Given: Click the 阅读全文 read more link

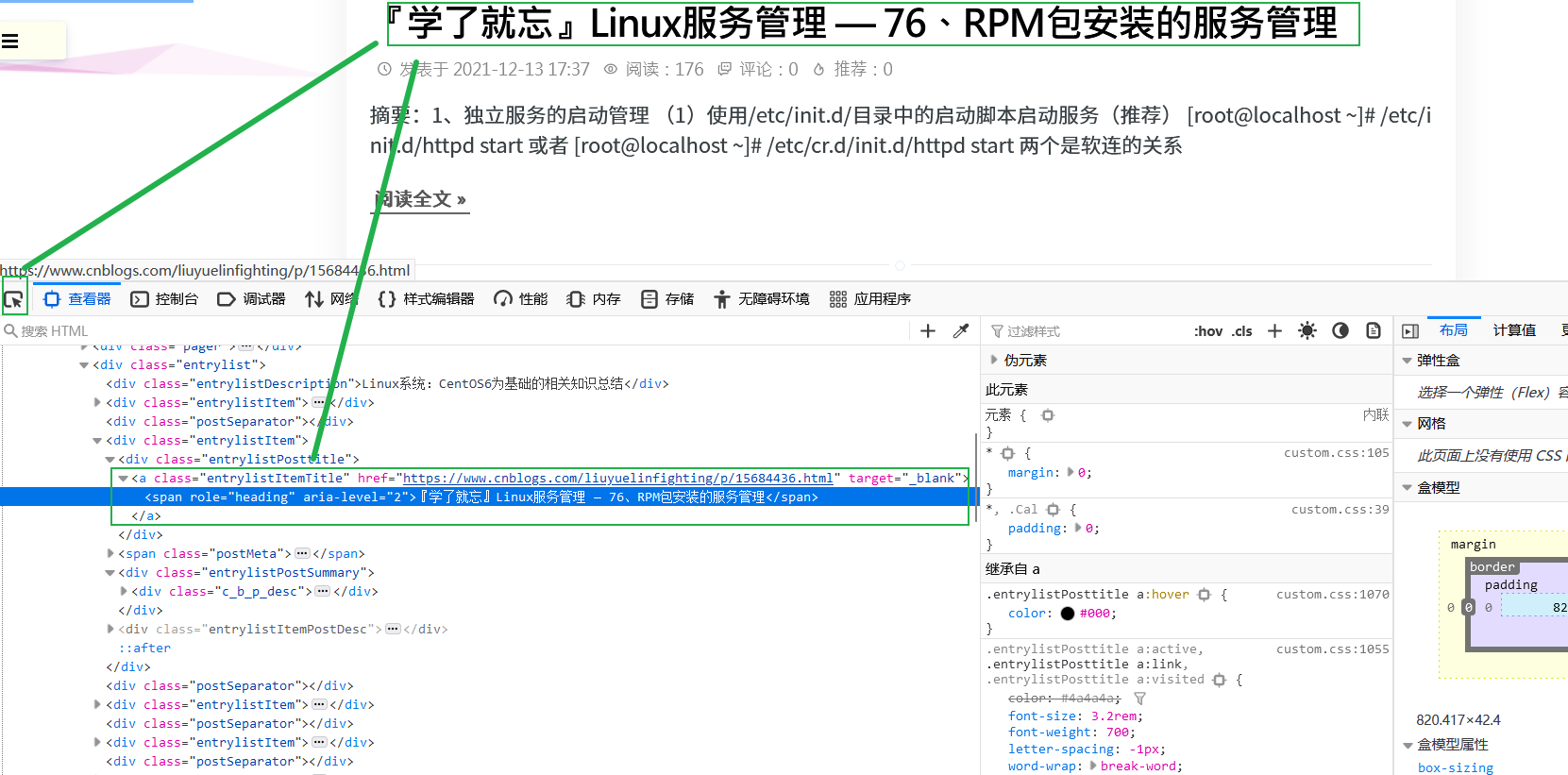Looking at the screenshot, I should tap(421, 199).
